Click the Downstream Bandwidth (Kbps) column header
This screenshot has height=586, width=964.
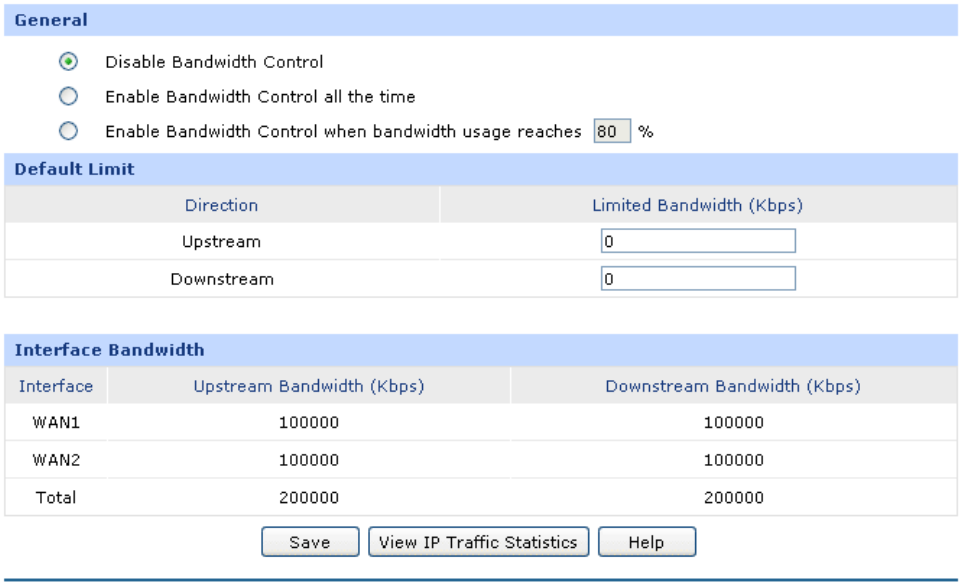(733, 386)
